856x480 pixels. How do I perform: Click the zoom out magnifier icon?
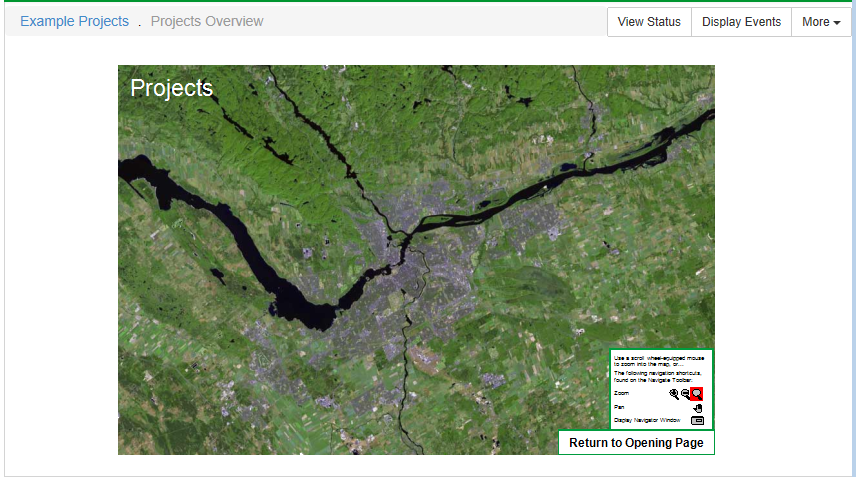685,394
